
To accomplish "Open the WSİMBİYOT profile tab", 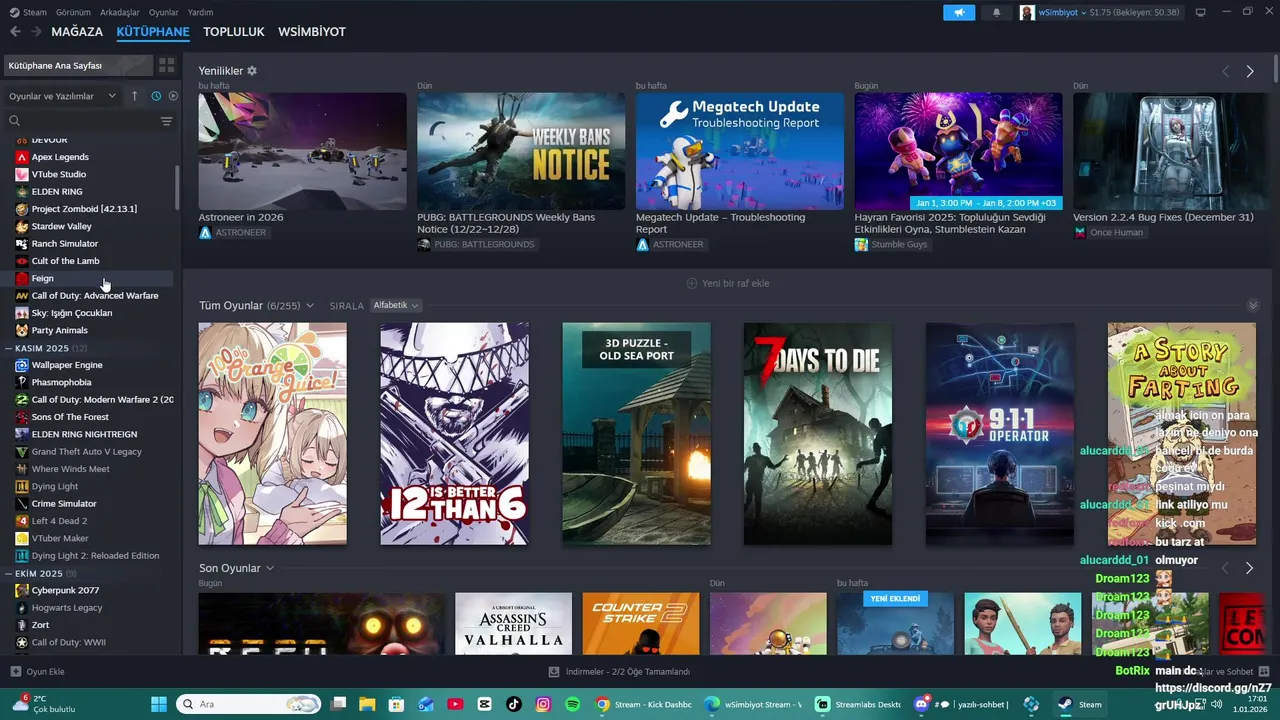I will pyautogui.click(x=312, y=32).
